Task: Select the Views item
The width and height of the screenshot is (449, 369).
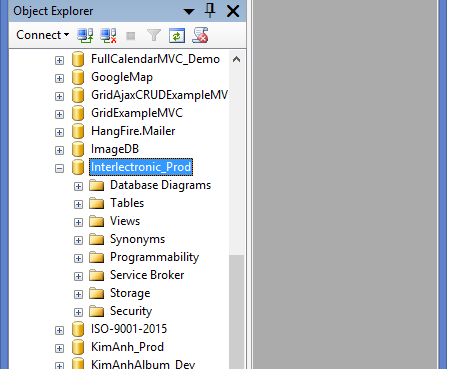Action: (125, 221)
